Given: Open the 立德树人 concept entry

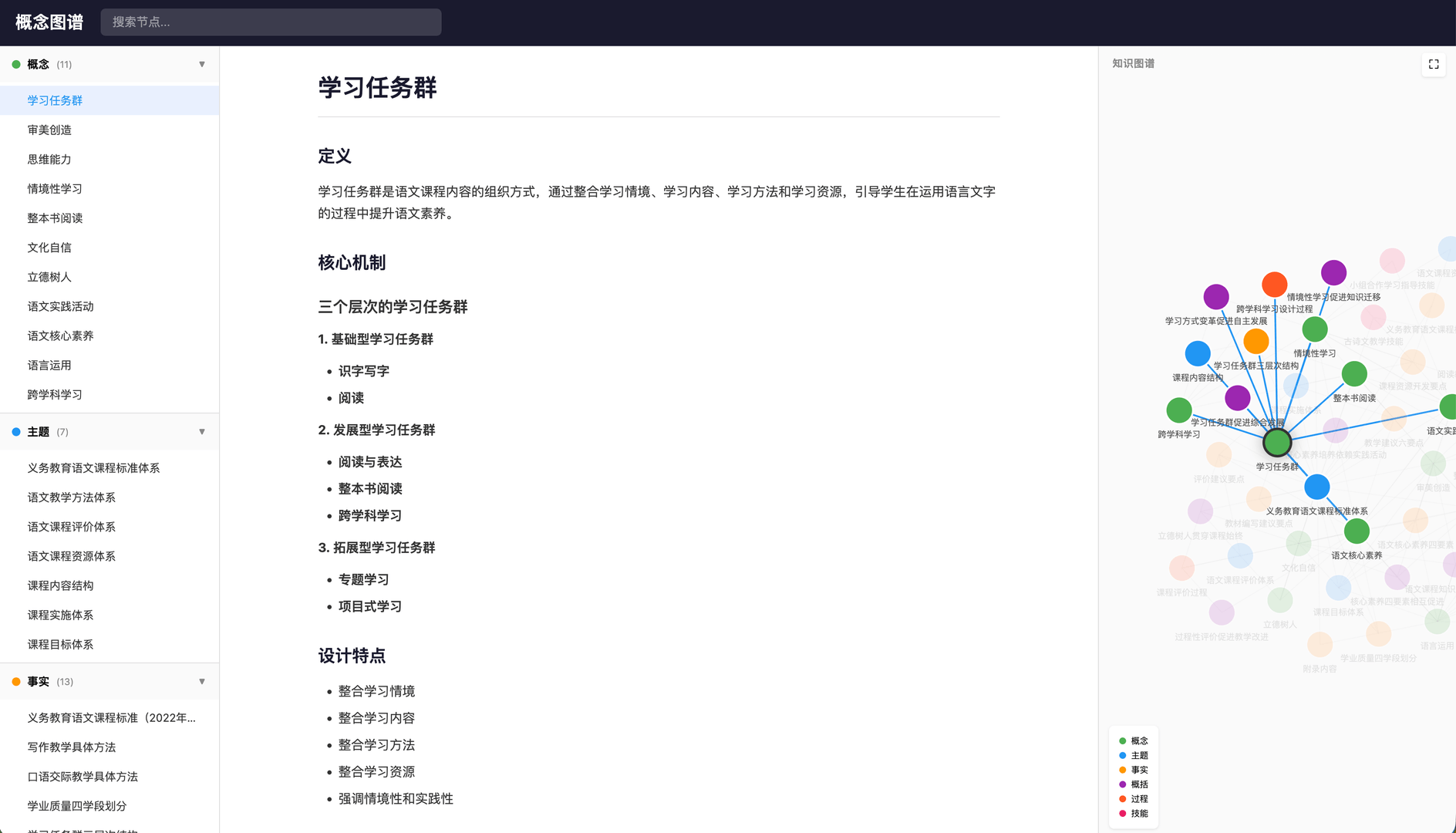Looking at the screenshot, I should (110, 277).
